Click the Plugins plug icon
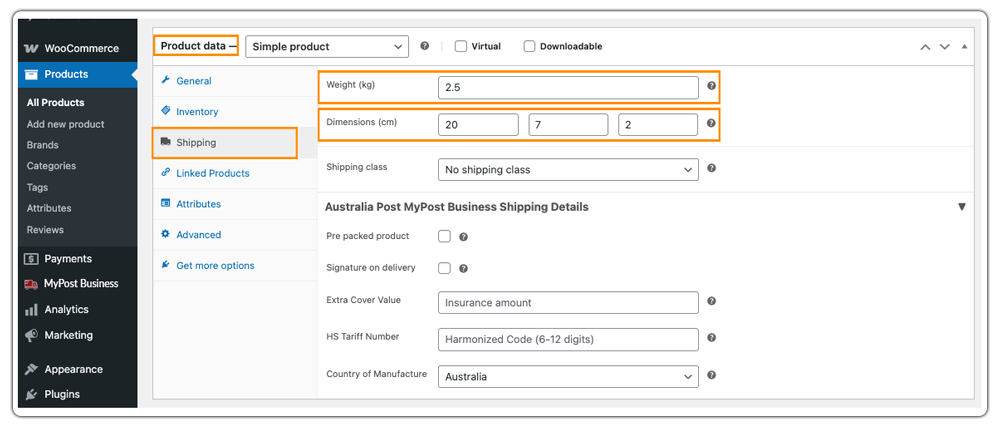 point(31,395)
